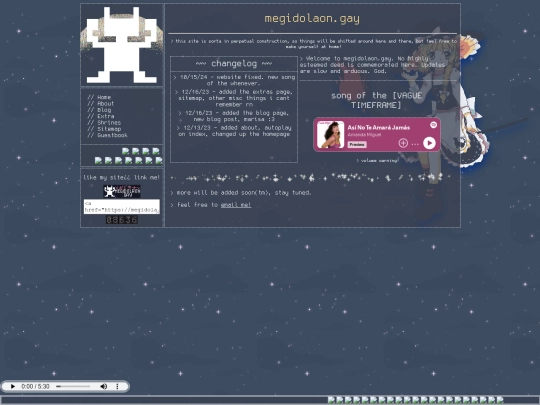Click the pixel cat mascot logo
The height and width of the screenshot is (405, 540).
click(122, 45)
